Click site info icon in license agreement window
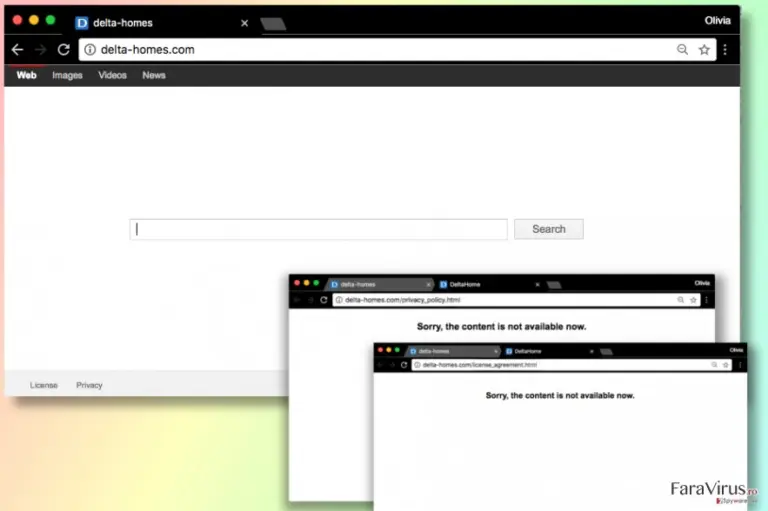 click(417, 365)
